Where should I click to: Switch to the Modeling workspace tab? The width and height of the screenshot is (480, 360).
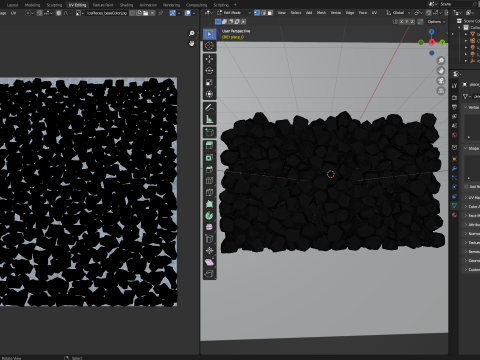point(32,5)
